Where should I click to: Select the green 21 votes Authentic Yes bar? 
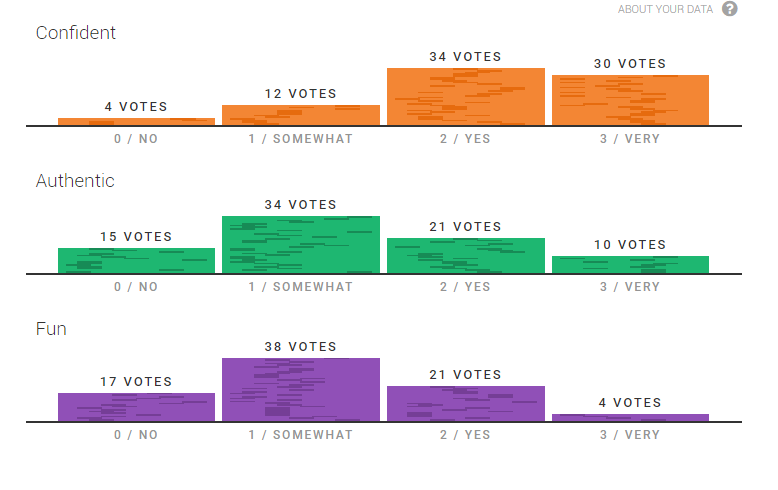point(466,256)
